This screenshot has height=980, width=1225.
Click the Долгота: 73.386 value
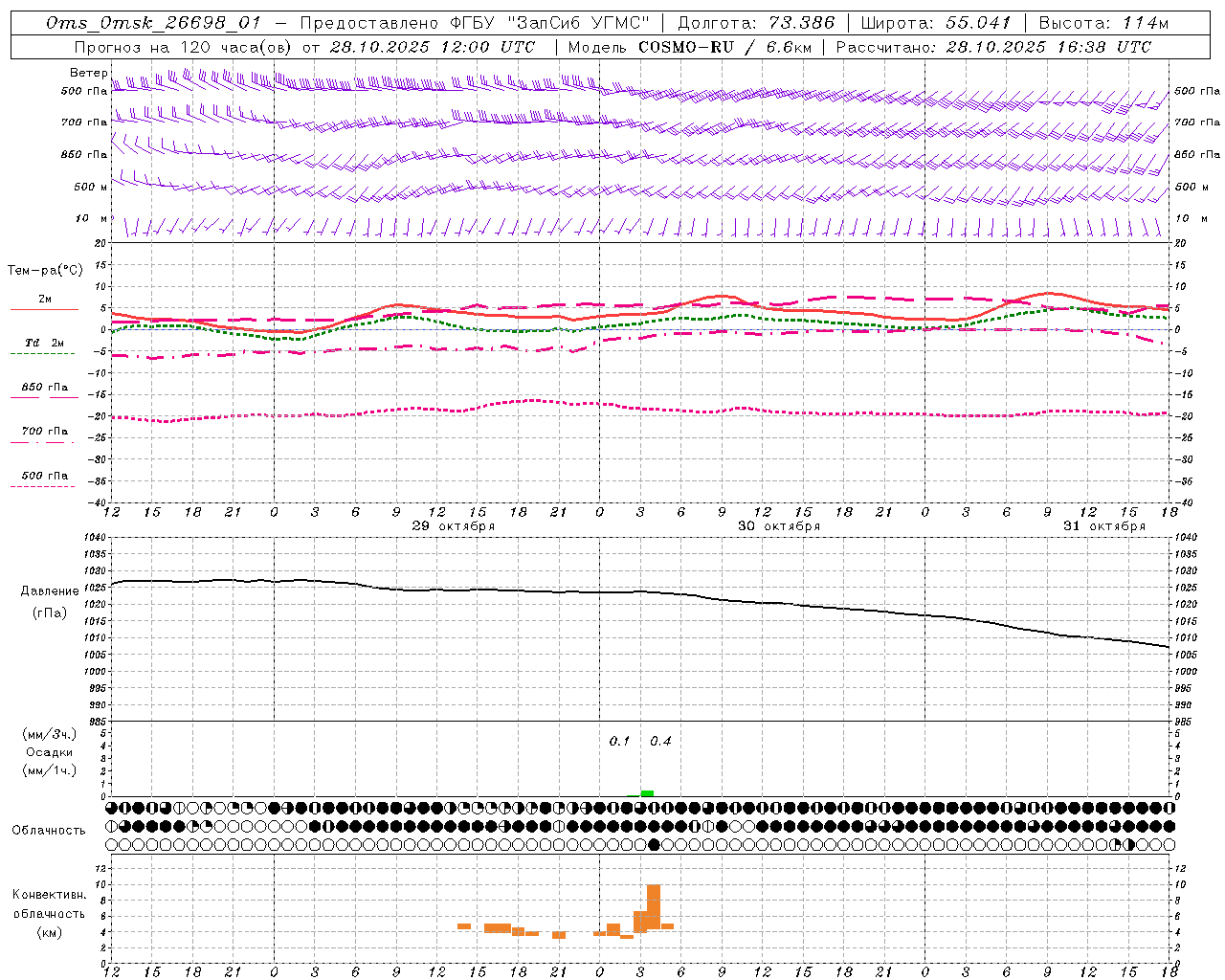(x=756, y=23)
